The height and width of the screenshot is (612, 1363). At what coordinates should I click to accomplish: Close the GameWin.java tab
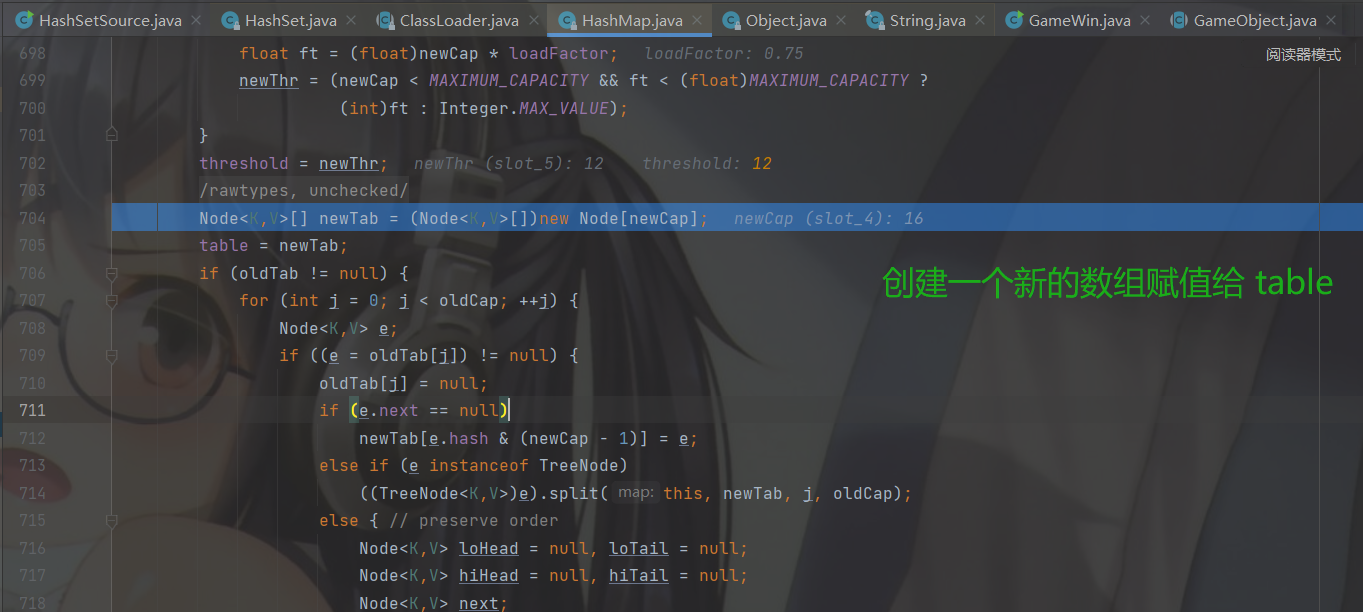pyautogui.click(x=1144, y=20)
